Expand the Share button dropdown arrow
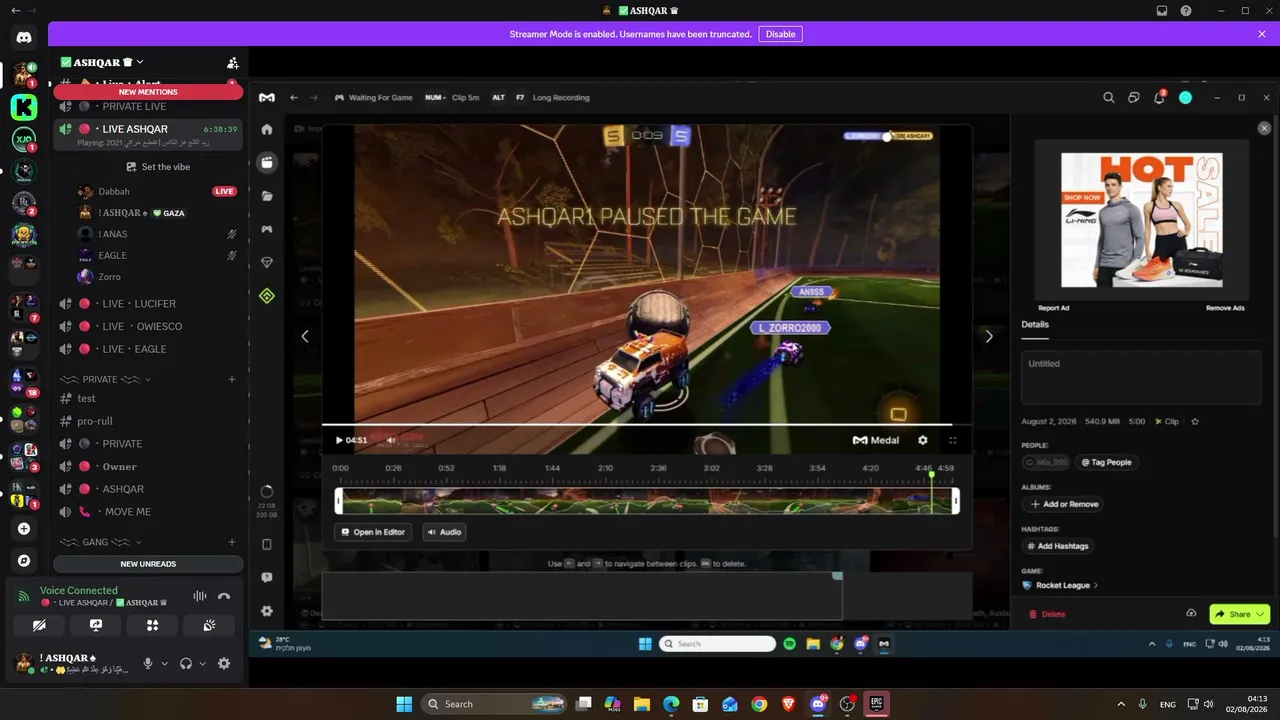 [1260, 614]
